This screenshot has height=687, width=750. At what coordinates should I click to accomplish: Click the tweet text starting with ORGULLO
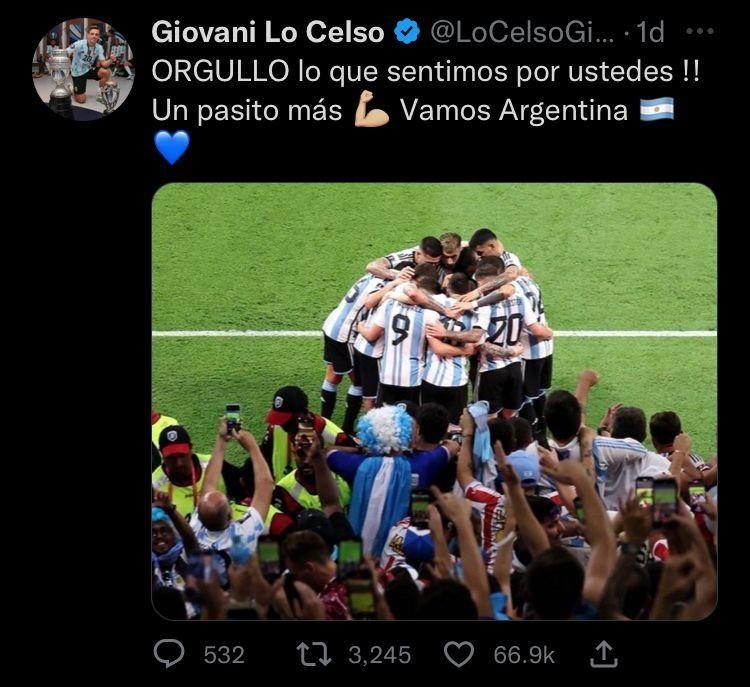(426, 91)
